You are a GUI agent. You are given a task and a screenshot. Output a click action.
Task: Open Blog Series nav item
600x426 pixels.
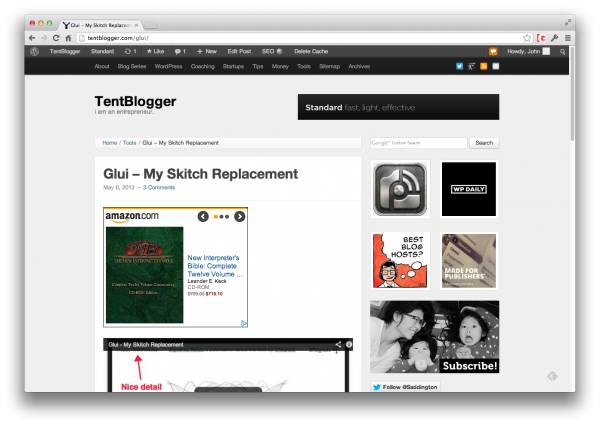pos(132,66)
